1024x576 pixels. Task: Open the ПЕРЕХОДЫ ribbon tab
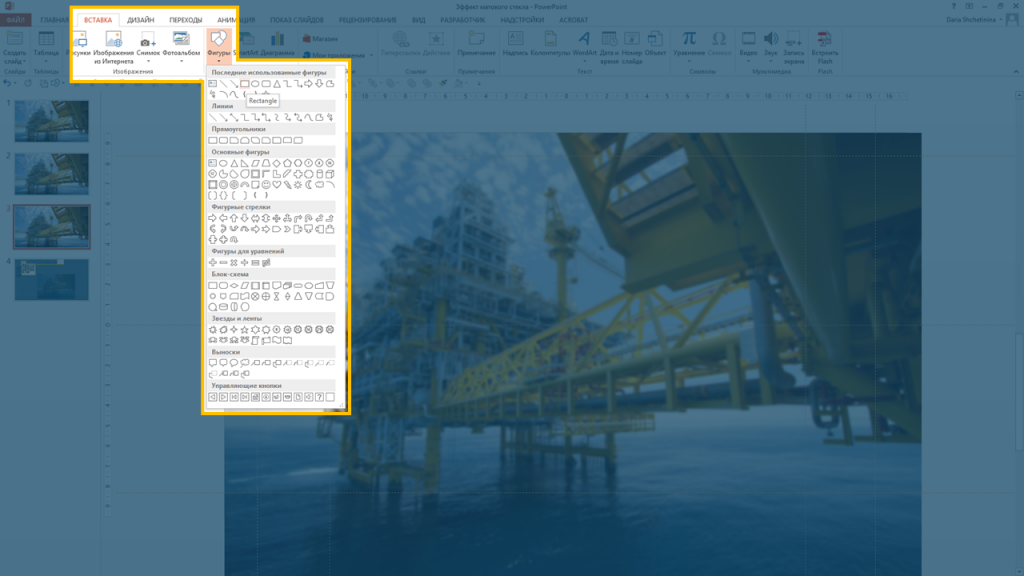click(x=185, y=20)
